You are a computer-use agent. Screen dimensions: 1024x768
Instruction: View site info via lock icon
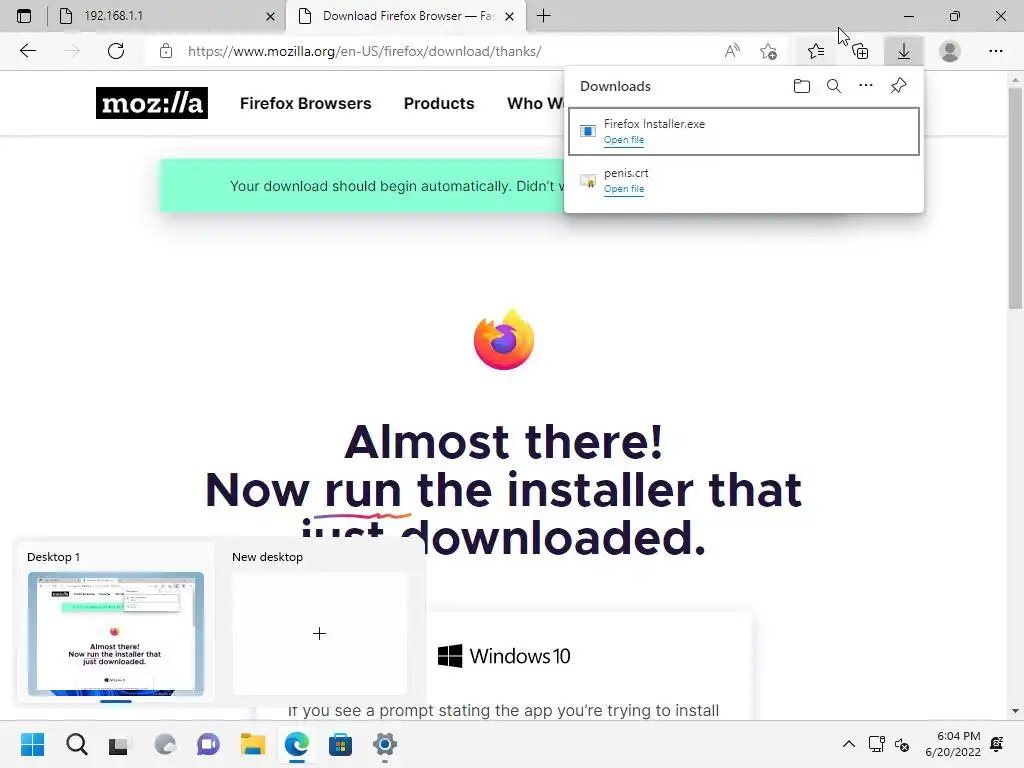pos(166,51)
